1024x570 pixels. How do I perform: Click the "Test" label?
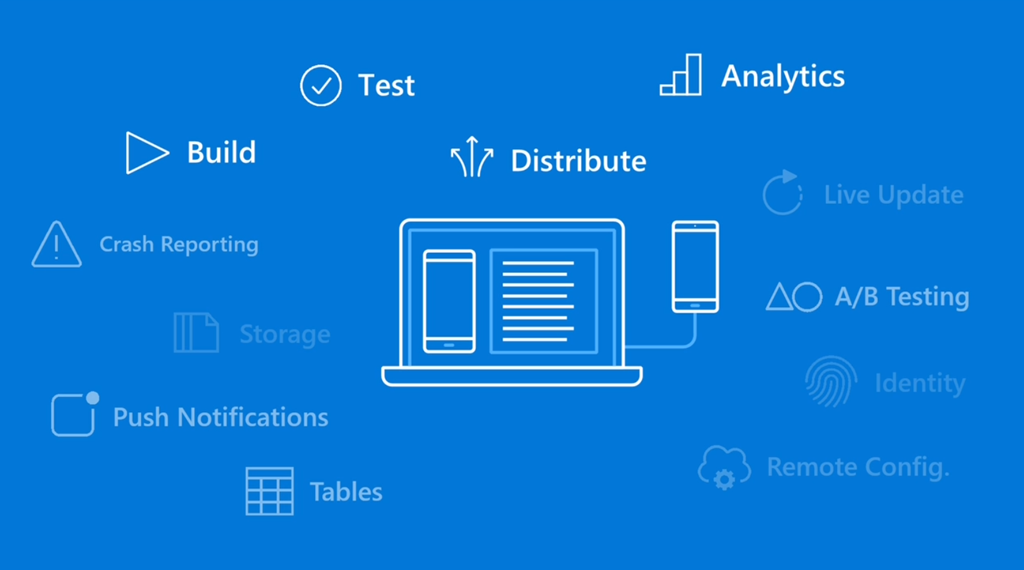pyautogui.click(x=387, y=86)
